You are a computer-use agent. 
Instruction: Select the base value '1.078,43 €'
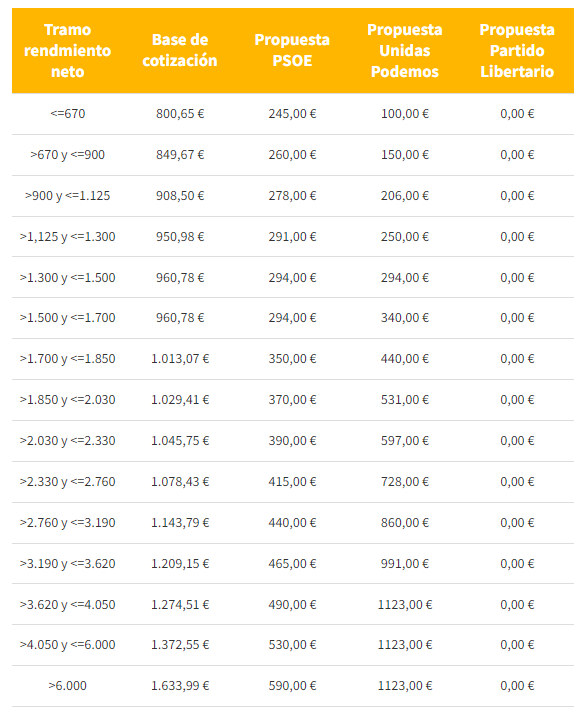coord(180,482)
